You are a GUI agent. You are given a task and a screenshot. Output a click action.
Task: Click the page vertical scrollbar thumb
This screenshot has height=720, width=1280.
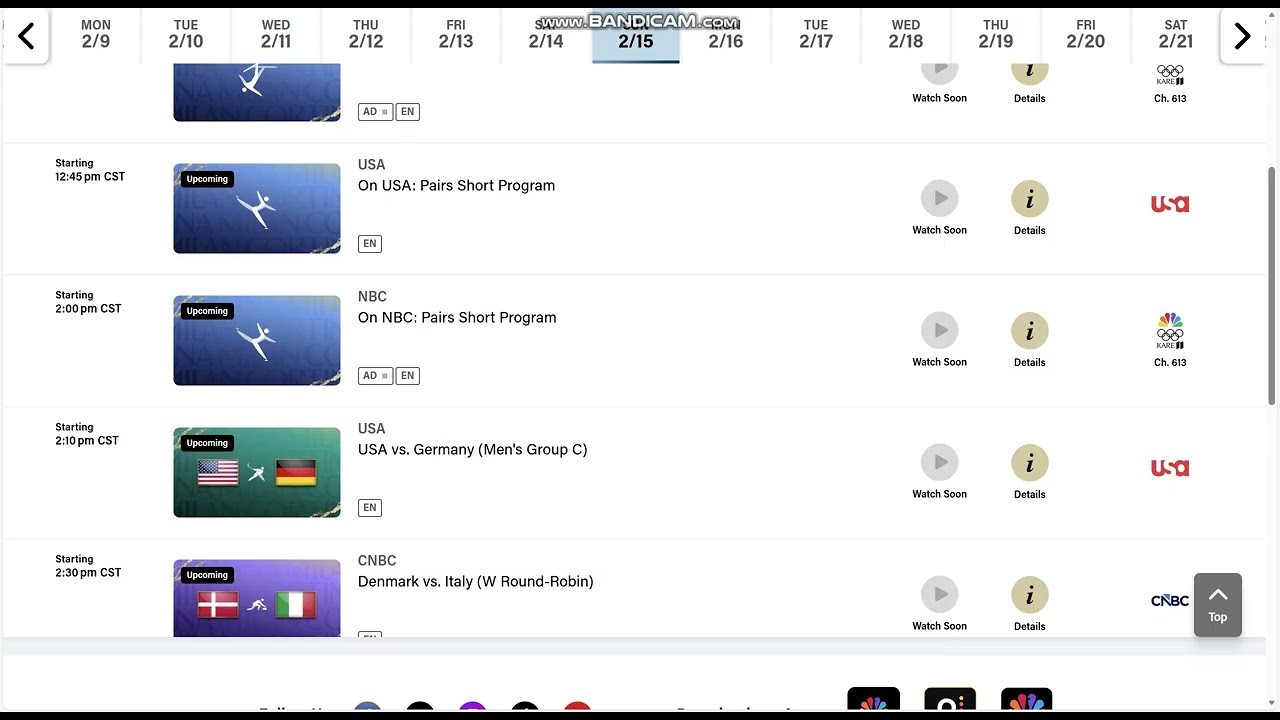1272,286
